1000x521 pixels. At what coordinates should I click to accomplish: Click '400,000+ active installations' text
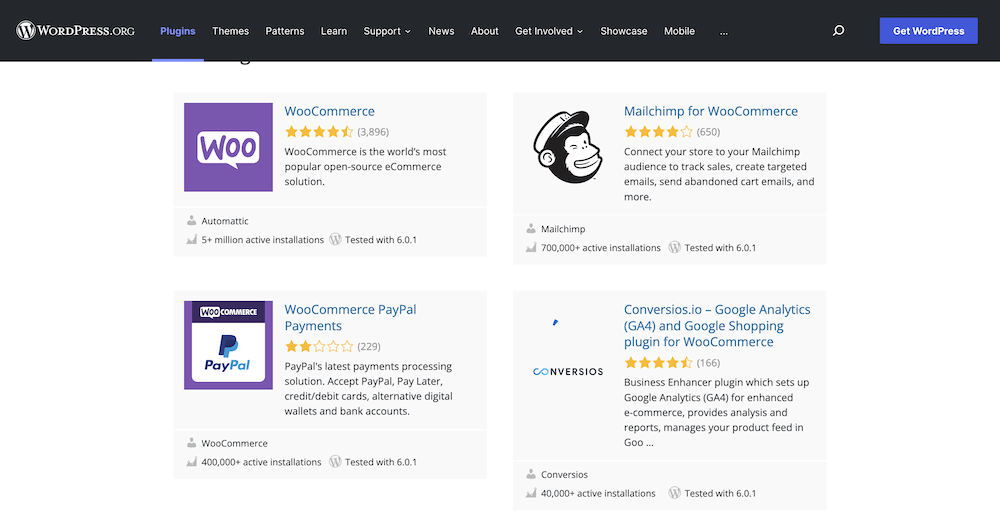(x=261, y=462)
